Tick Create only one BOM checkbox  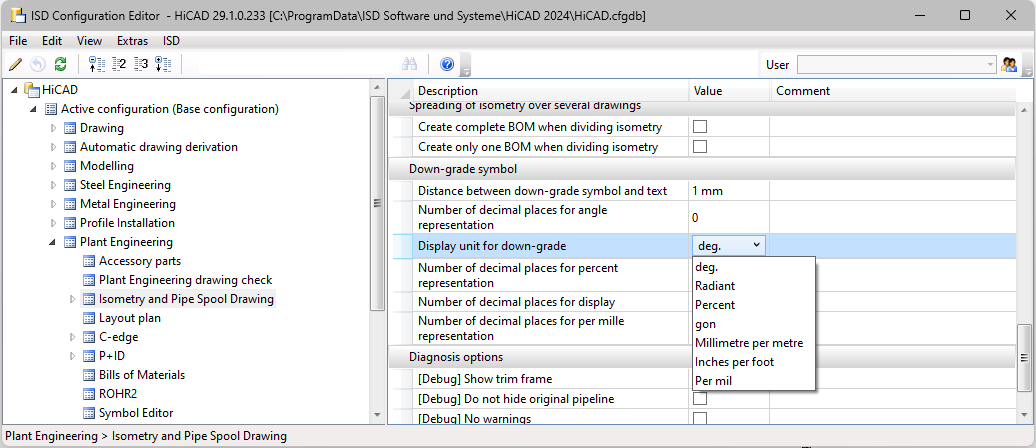pyautogui.click(x=699, y=147)
